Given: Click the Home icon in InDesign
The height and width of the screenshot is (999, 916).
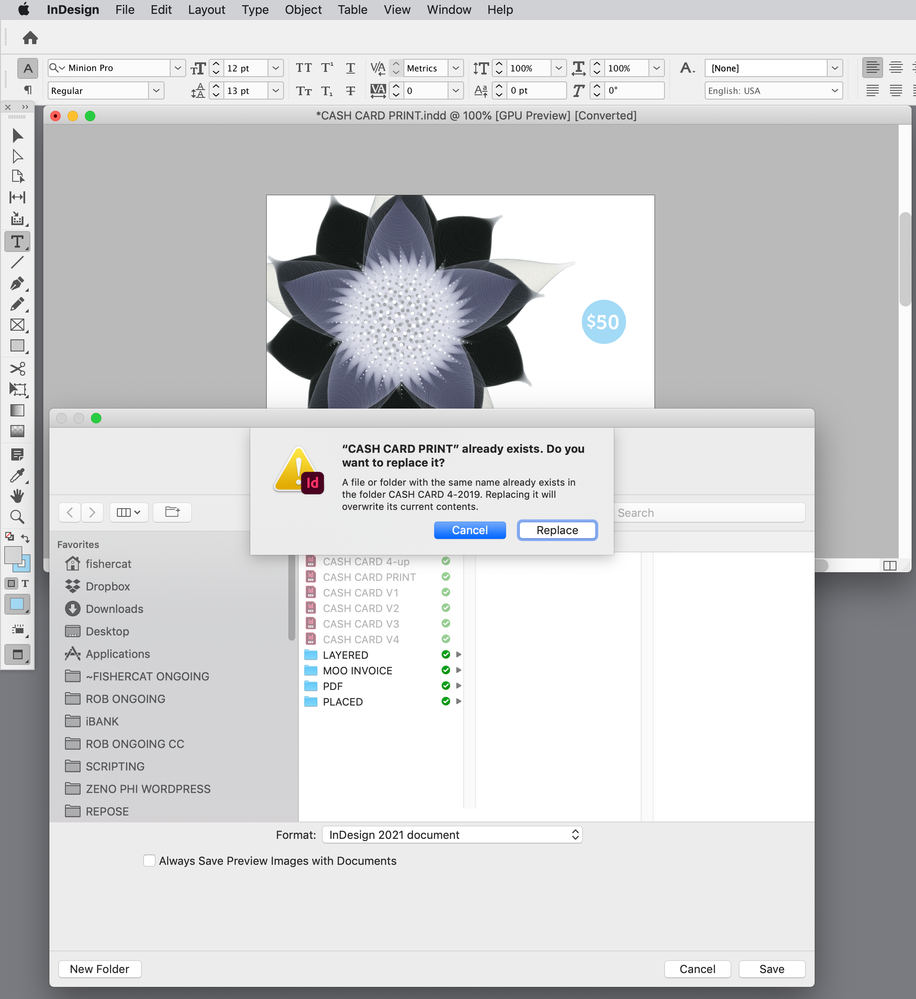Looking at the screenshot, I should tap(30, 38).
